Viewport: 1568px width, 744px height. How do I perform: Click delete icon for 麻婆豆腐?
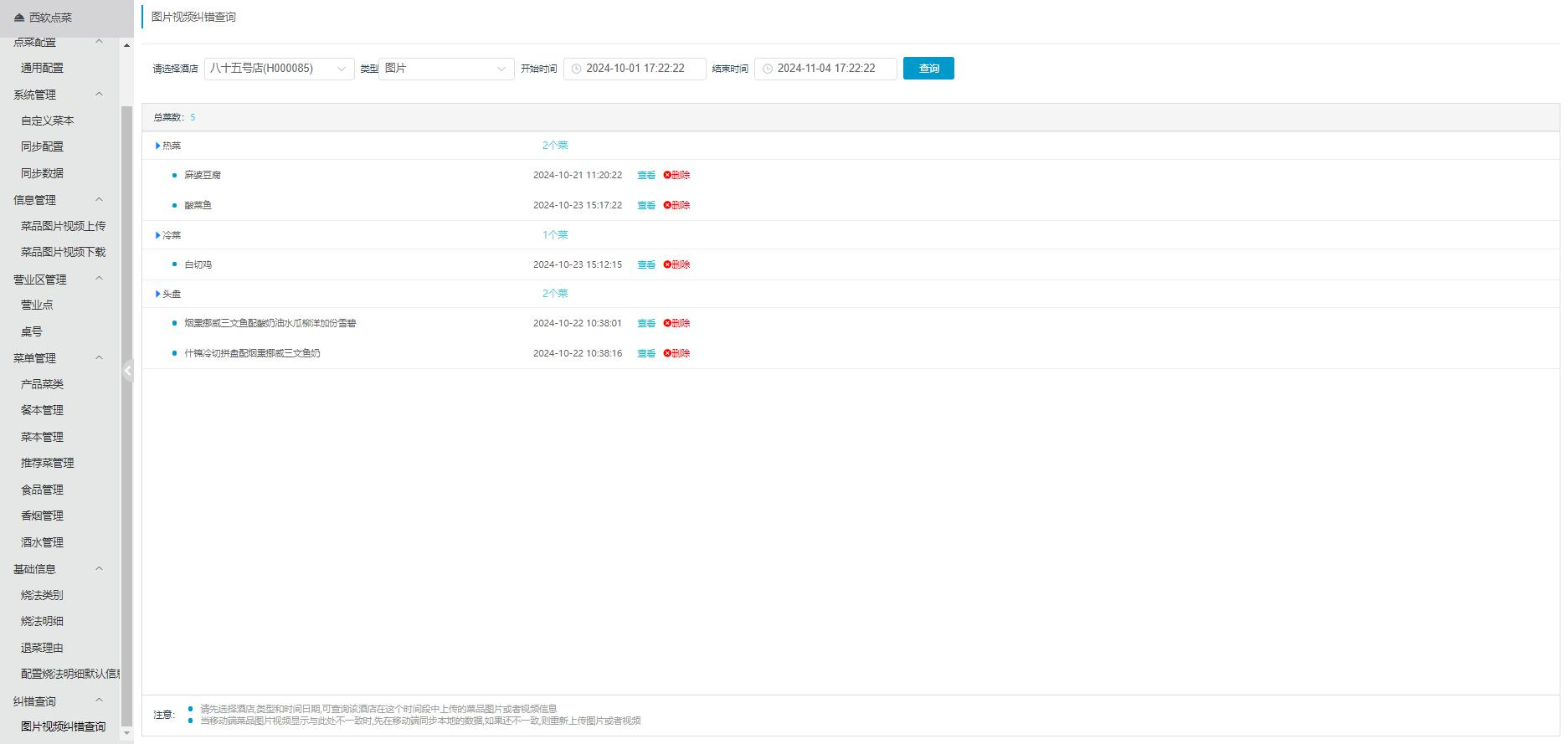(668, 176)
